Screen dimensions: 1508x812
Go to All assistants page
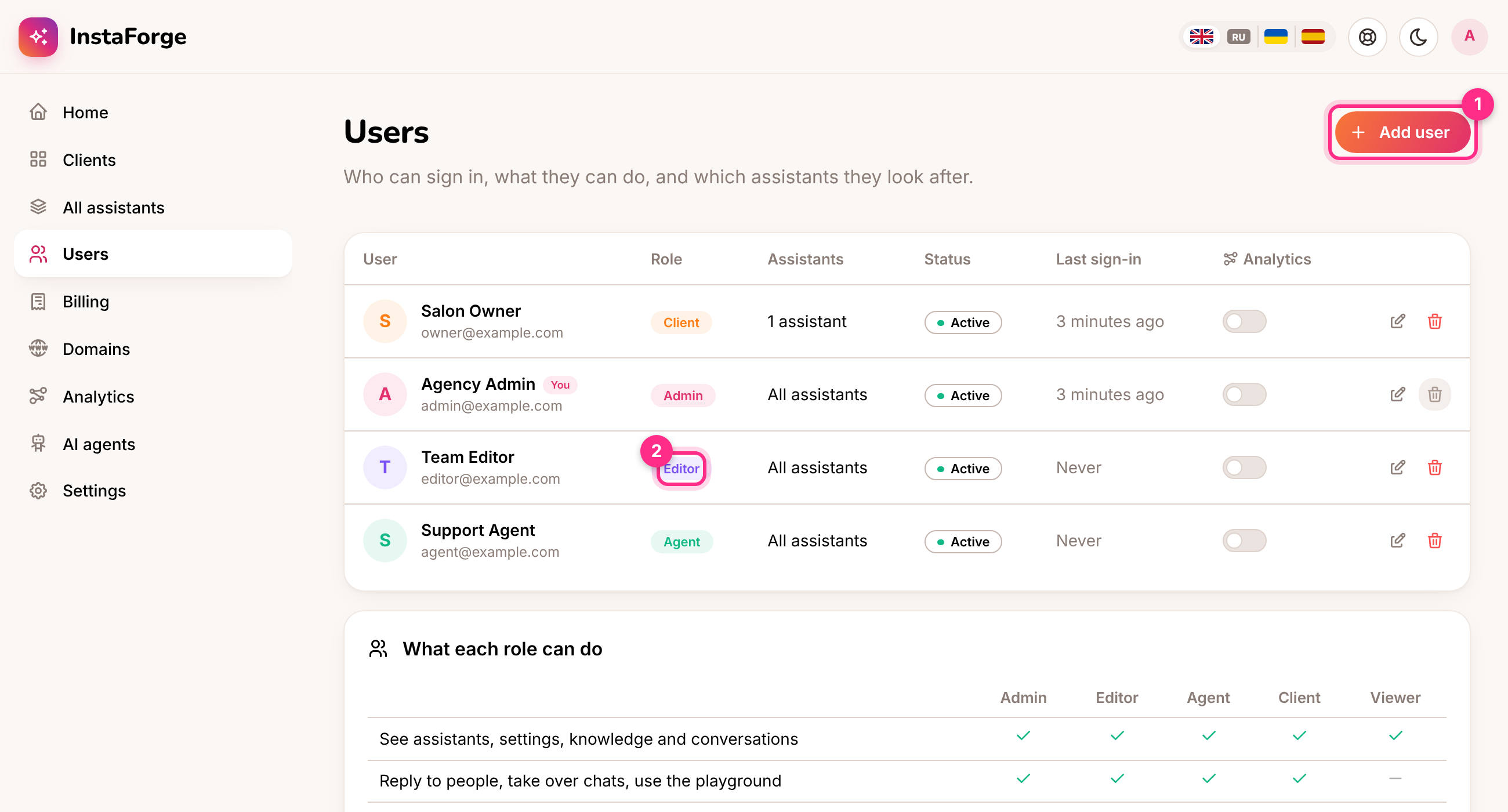tap(153, 207)
